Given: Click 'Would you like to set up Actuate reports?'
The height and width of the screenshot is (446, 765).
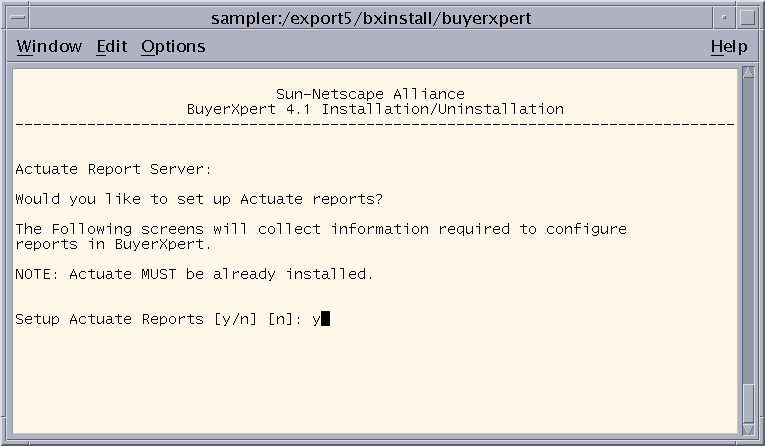Looking at the screenshot, I should 199,199.
